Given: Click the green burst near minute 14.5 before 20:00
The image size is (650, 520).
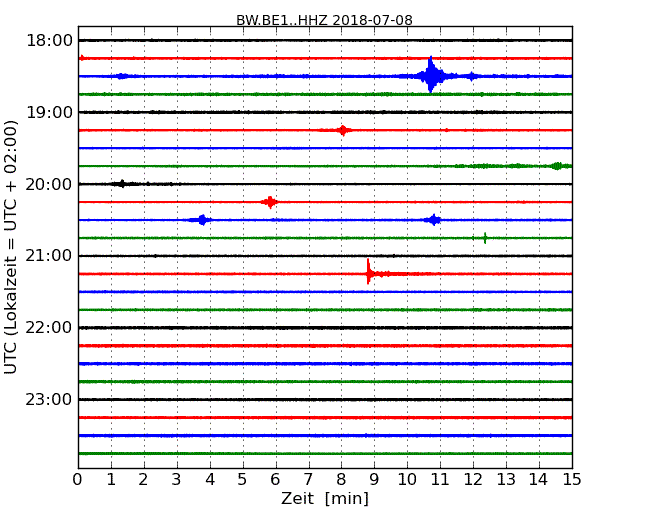Looking at the screenshot, I should click(557, 166).
